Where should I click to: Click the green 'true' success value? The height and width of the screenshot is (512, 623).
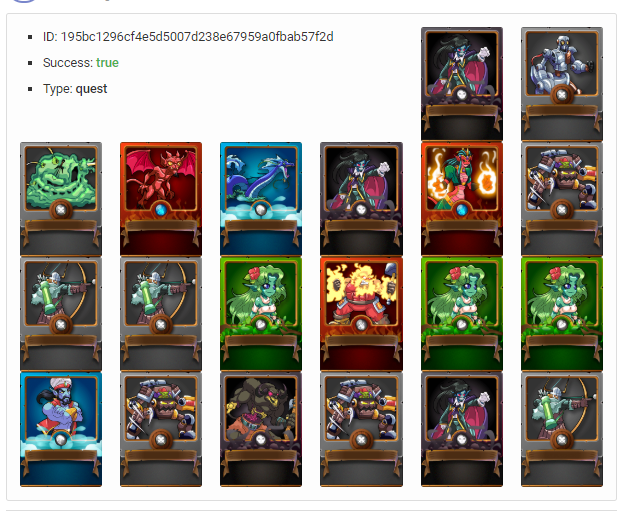pos(107,63)
